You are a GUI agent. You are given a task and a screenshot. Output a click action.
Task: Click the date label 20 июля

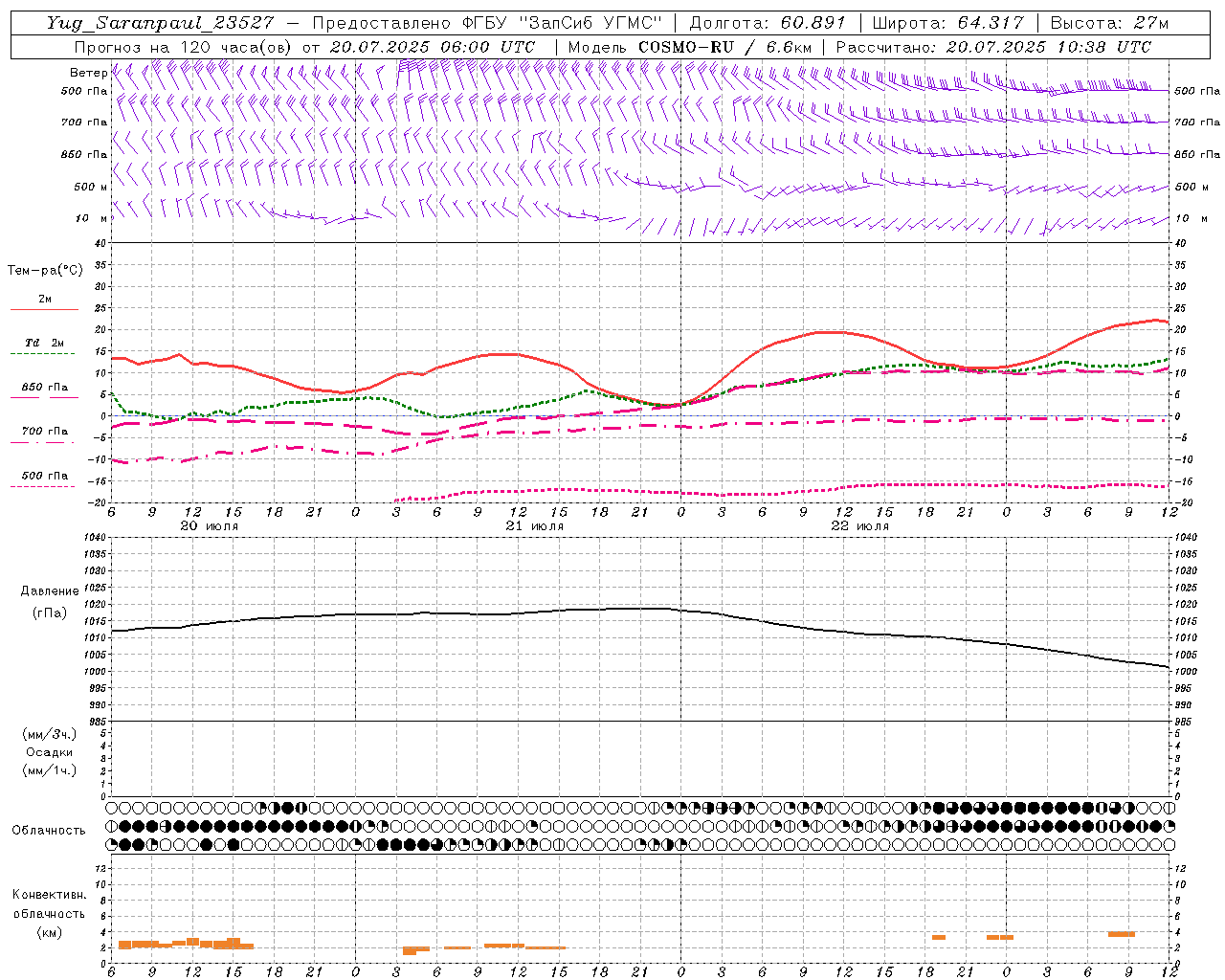(210, 526)
